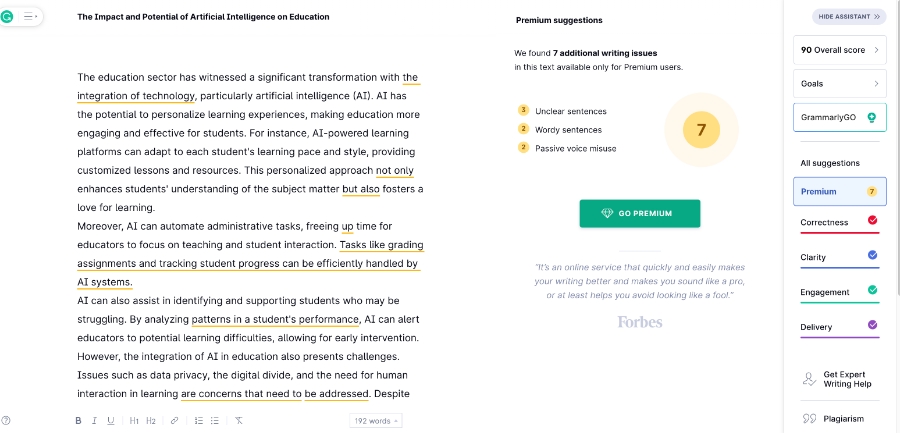Underline the selected text

coord(110,421)
